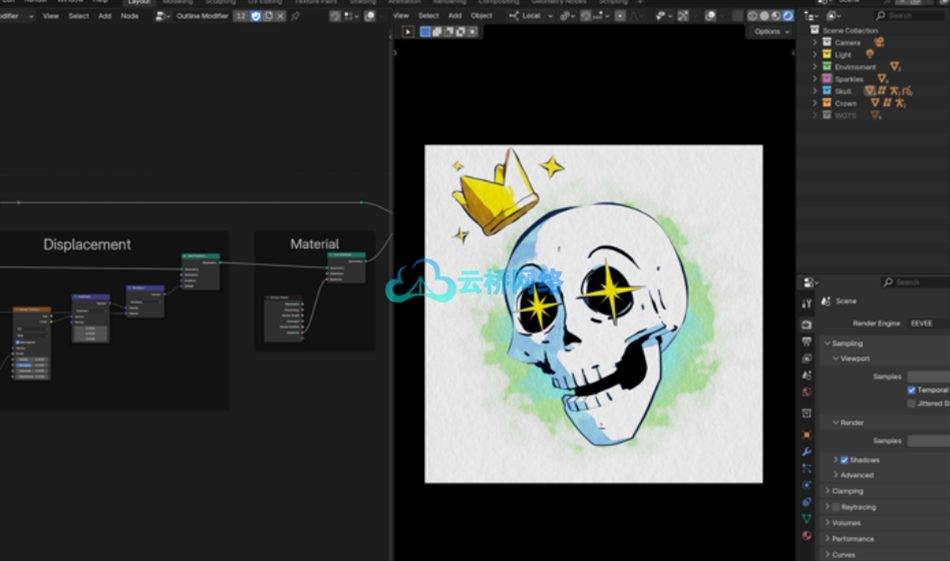This screenshot has height=561, width=950.
Task: Switch viewport to solid shading
Action: pyautogui.click(x=764, y=16)
